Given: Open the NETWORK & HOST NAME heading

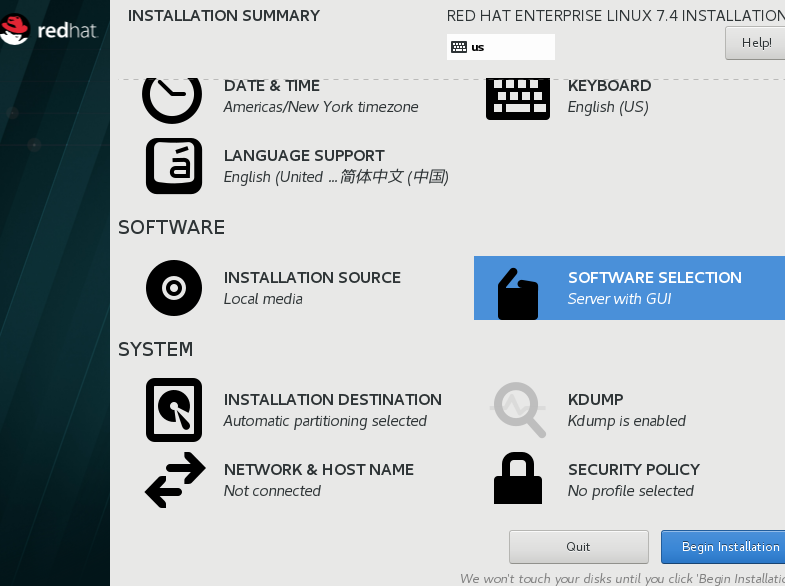Looking at the screenshot, I should click(x=318, y=469).
